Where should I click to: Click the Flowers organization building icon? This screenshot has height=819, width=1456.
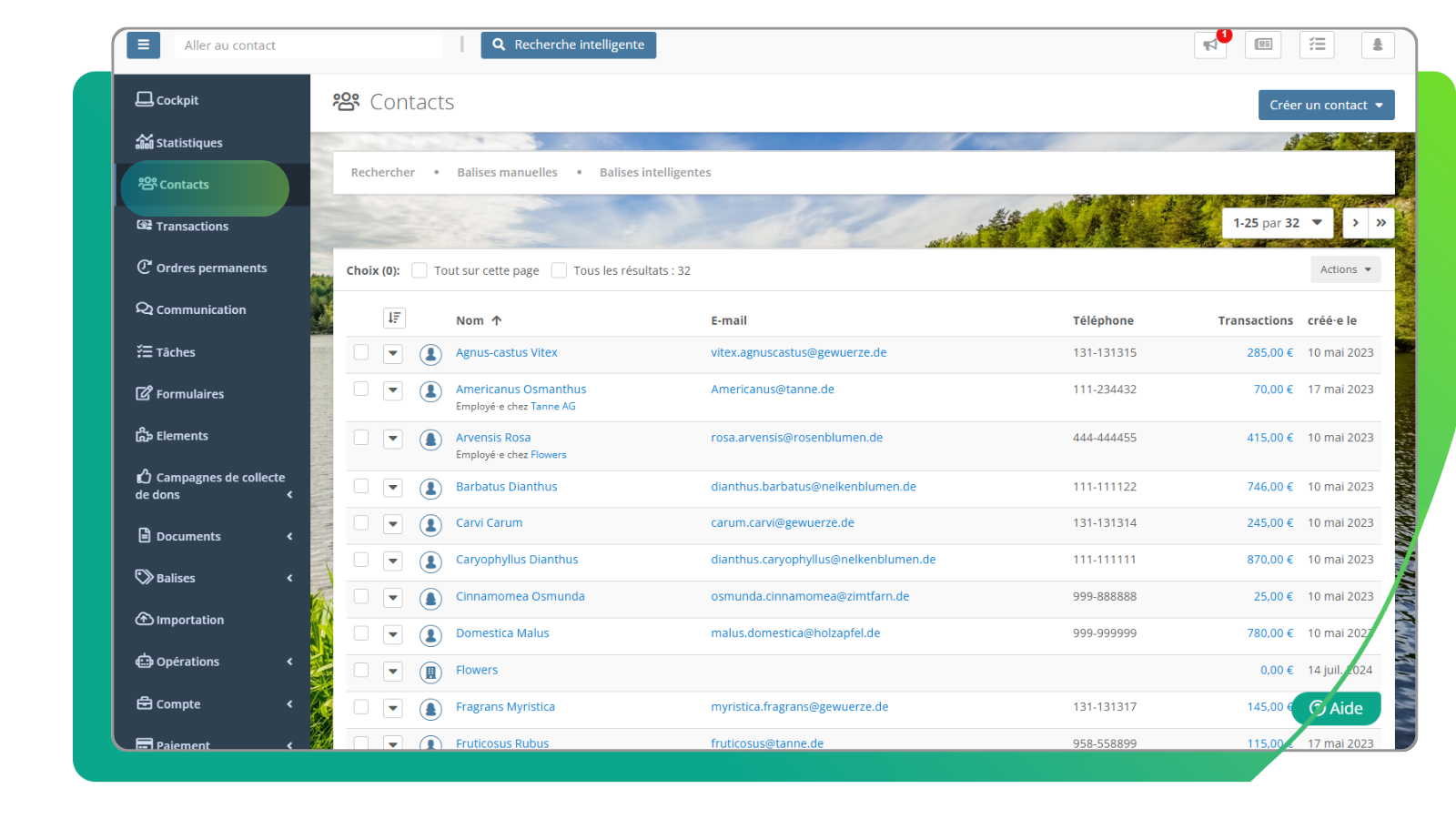pyautogui.click(x=430, y=672)
